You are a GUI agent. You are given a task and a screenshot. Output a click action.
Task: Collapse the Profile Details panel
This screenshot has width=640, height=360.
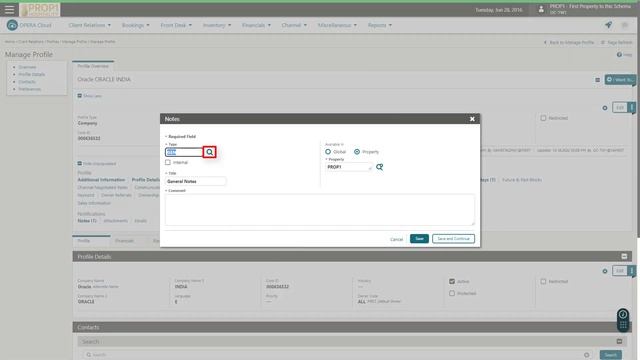coord(624,256)
